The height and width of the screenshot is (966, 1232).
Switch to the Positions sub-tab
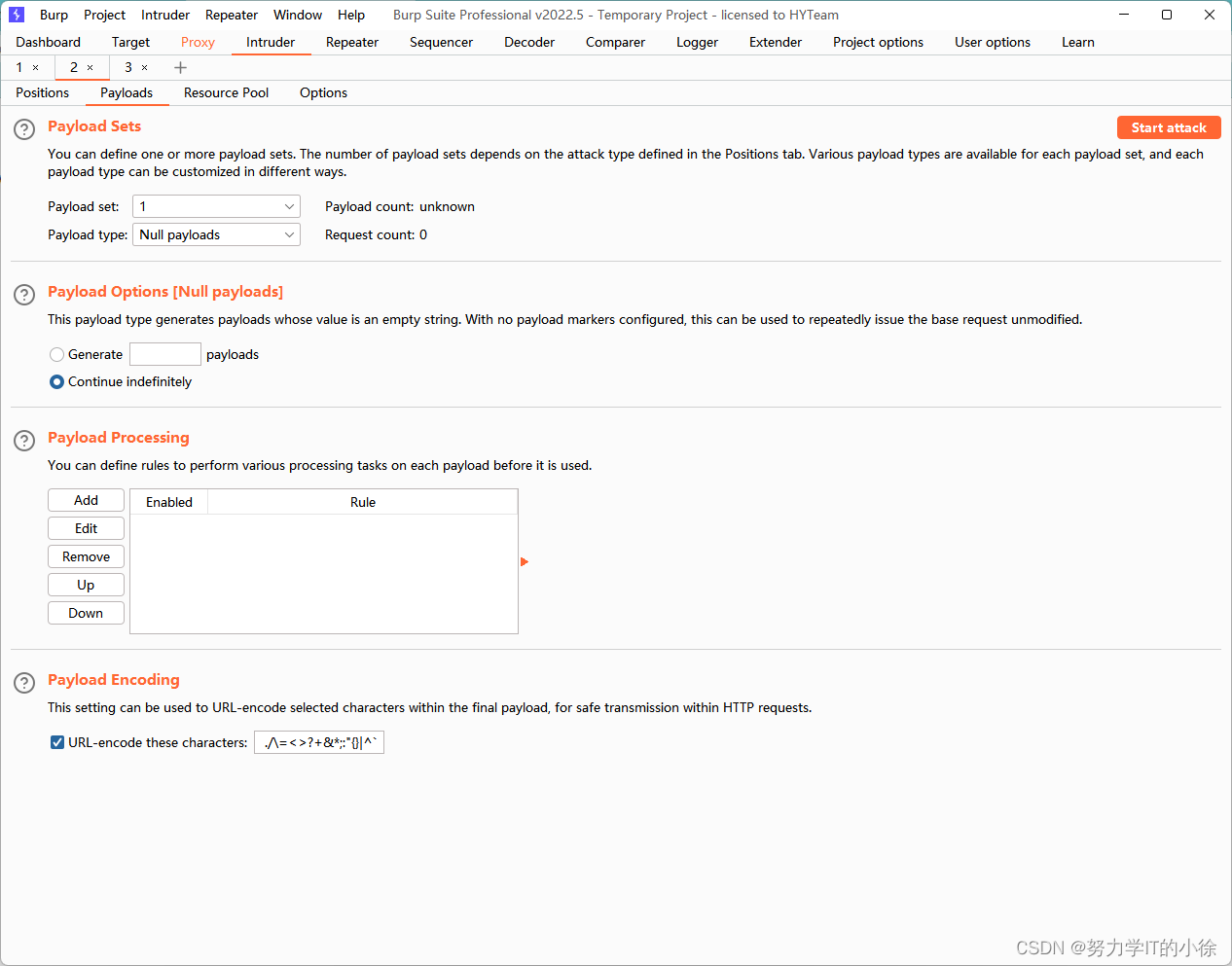coord(42,92)
